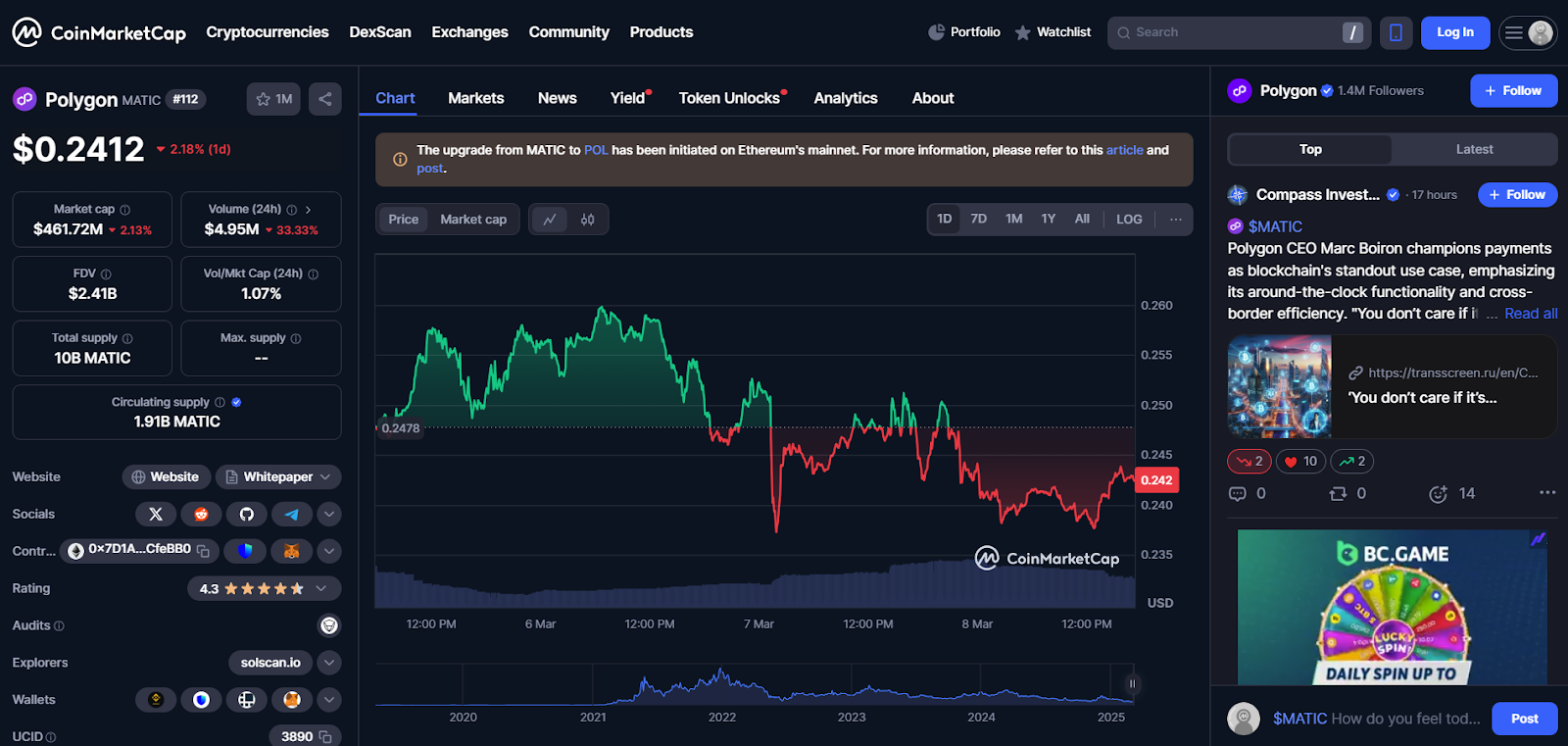Click the Max. supply info icon
This screenshot has width=1568, height=746.
(x=296, y=338)
